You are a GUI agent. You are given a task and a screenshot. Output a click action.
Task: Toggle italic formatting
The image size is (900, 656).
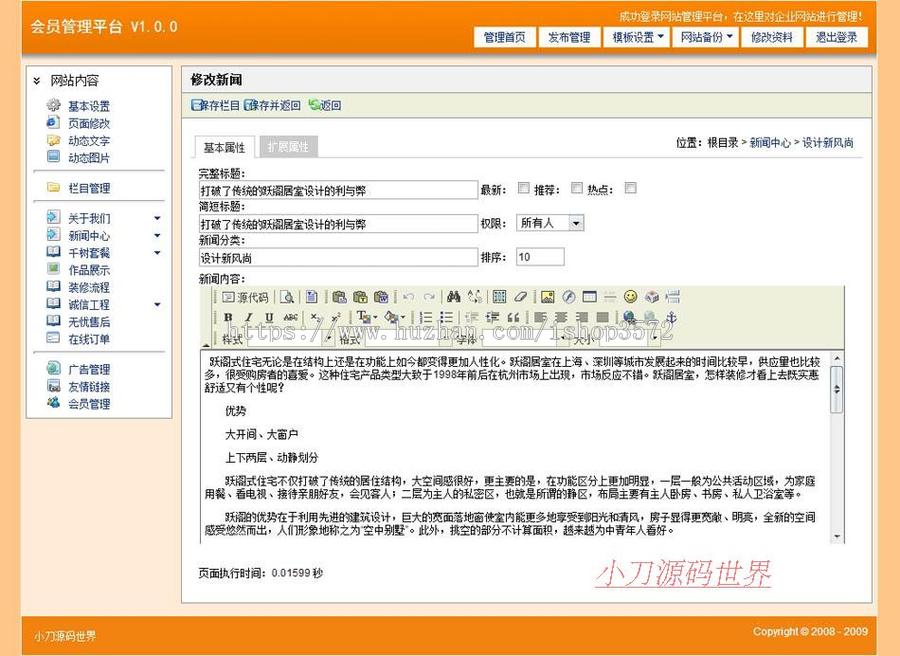click(249, 317)
